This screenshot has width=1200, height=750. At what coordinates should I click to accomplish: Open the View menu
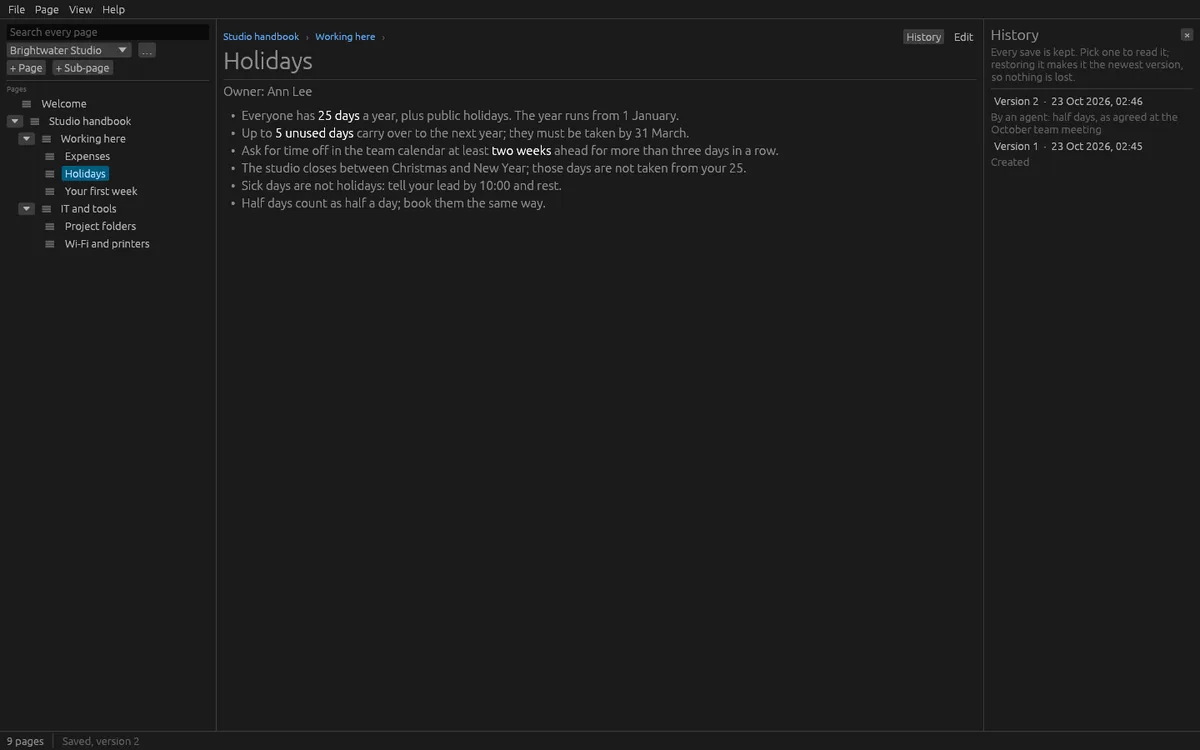coord(81,9)
